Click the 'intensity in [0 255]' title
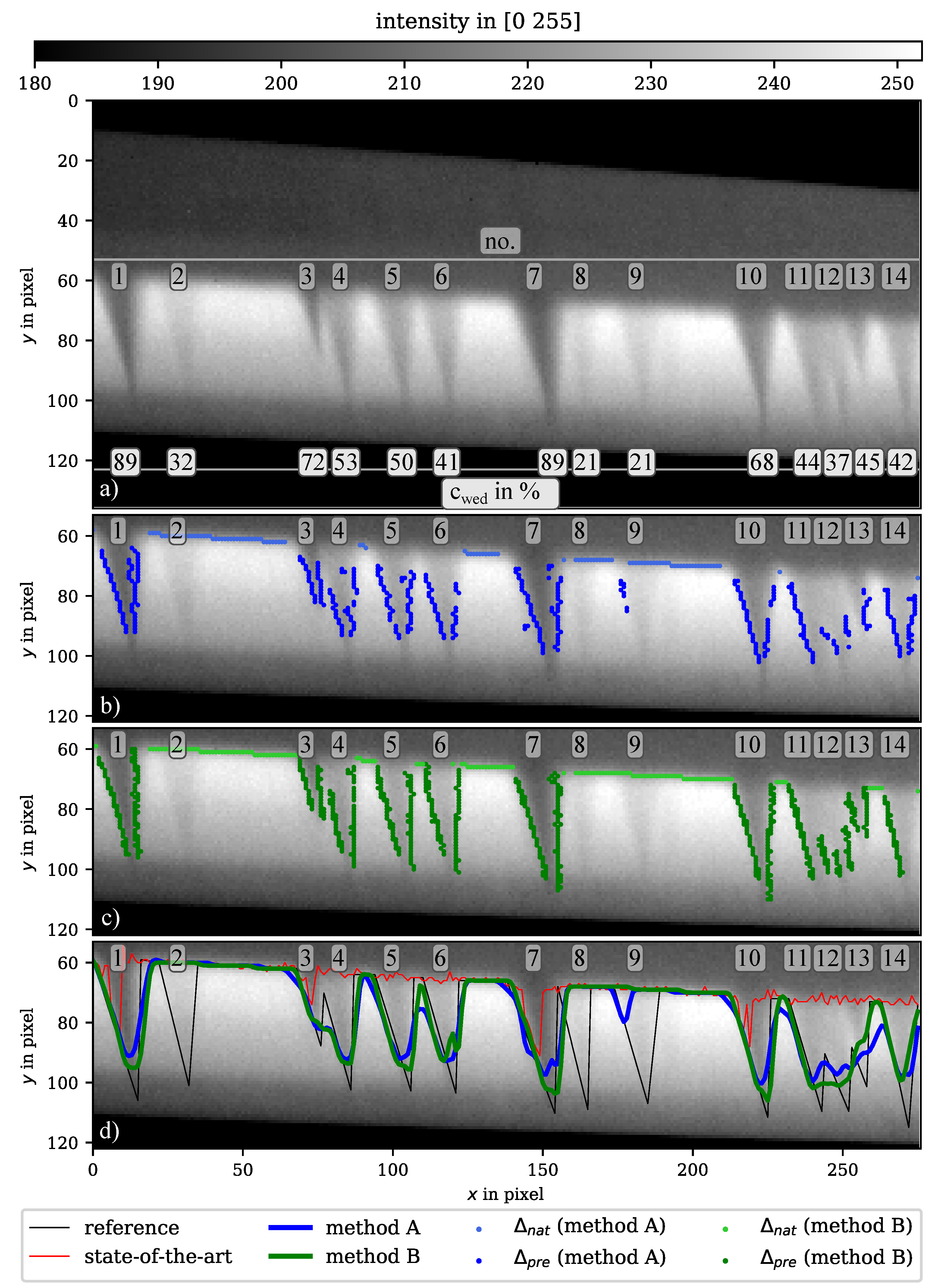The width and height of the screenshot is (938, 1288). 478,22
